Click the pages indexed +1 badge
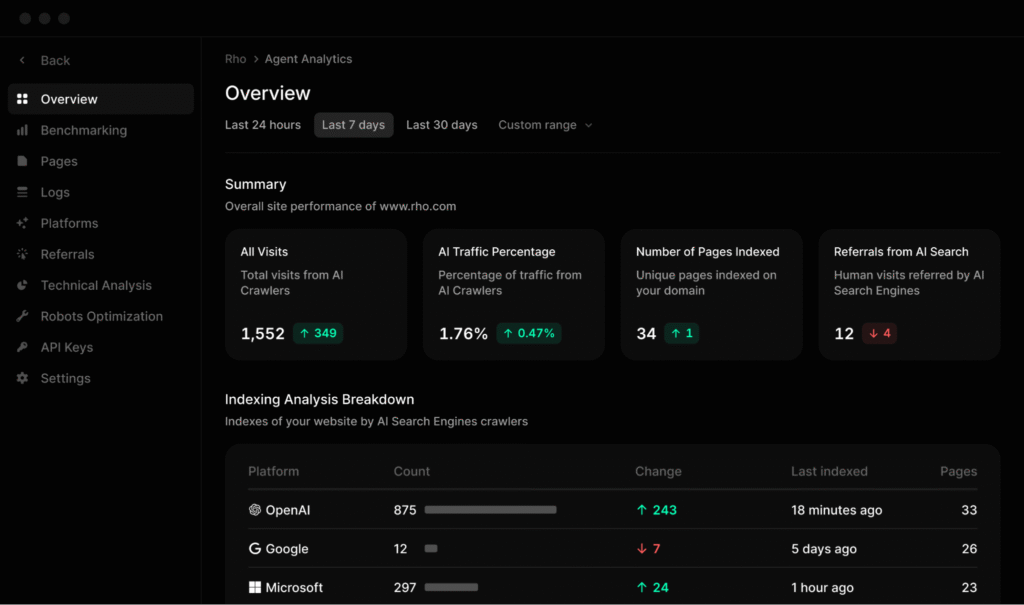Image resolution: width=1024 pixels, height=605 pixels. click(682, 333)
